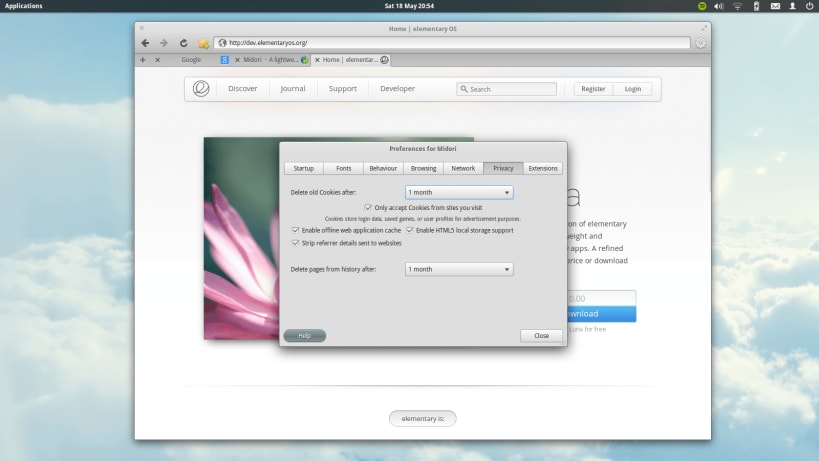Close the Midori tab with its X

(x=237, y=60)
